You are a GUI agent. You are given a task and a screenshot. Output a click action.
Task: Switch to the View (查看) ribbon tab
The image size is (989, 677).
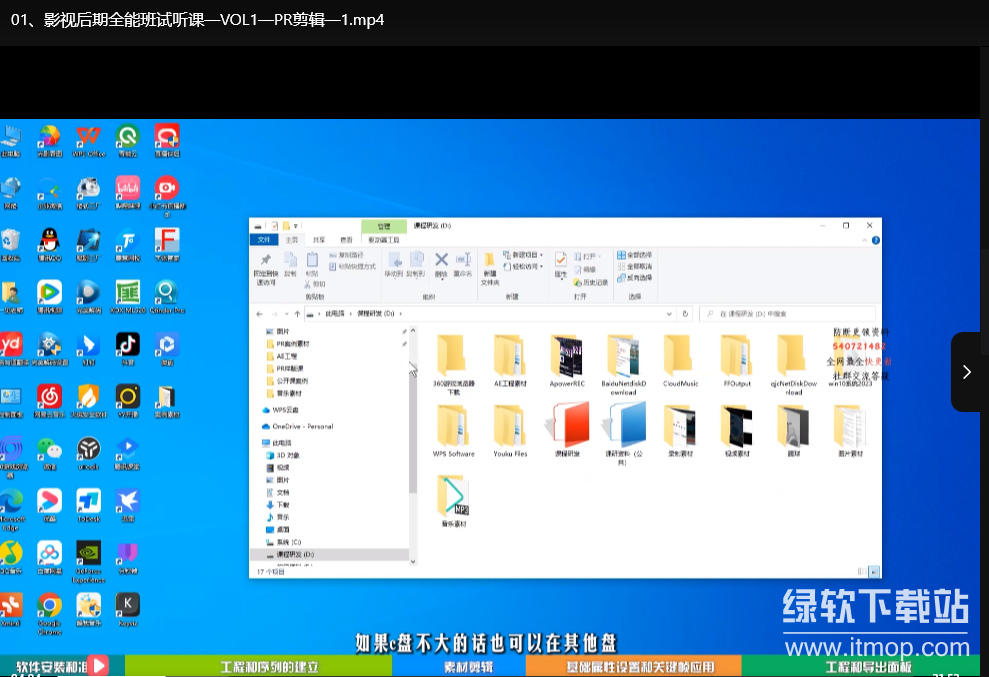[346, 240]
